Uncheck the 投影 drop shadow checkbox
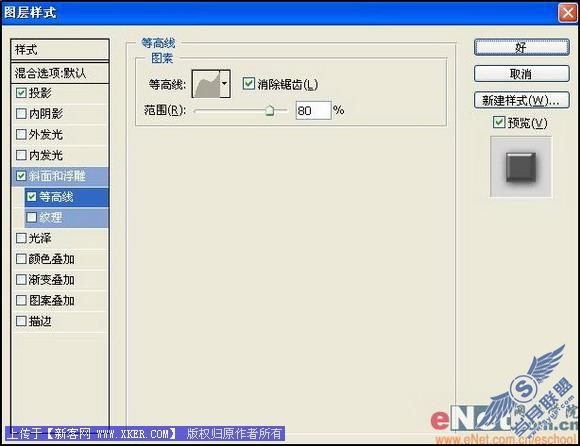Screen dimensions: 580x446 [21, 92]
